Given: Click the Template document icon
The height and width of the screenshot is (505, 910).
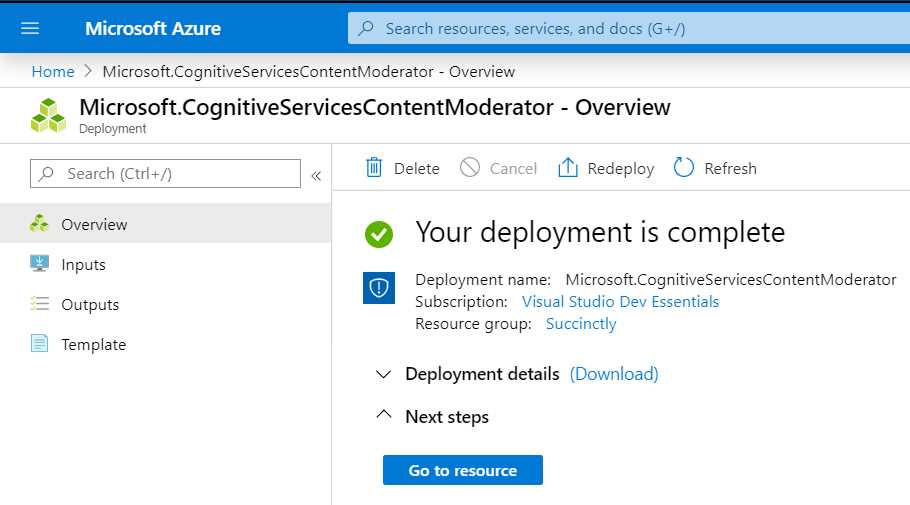Looking at the screenshot, I should 39,344.
